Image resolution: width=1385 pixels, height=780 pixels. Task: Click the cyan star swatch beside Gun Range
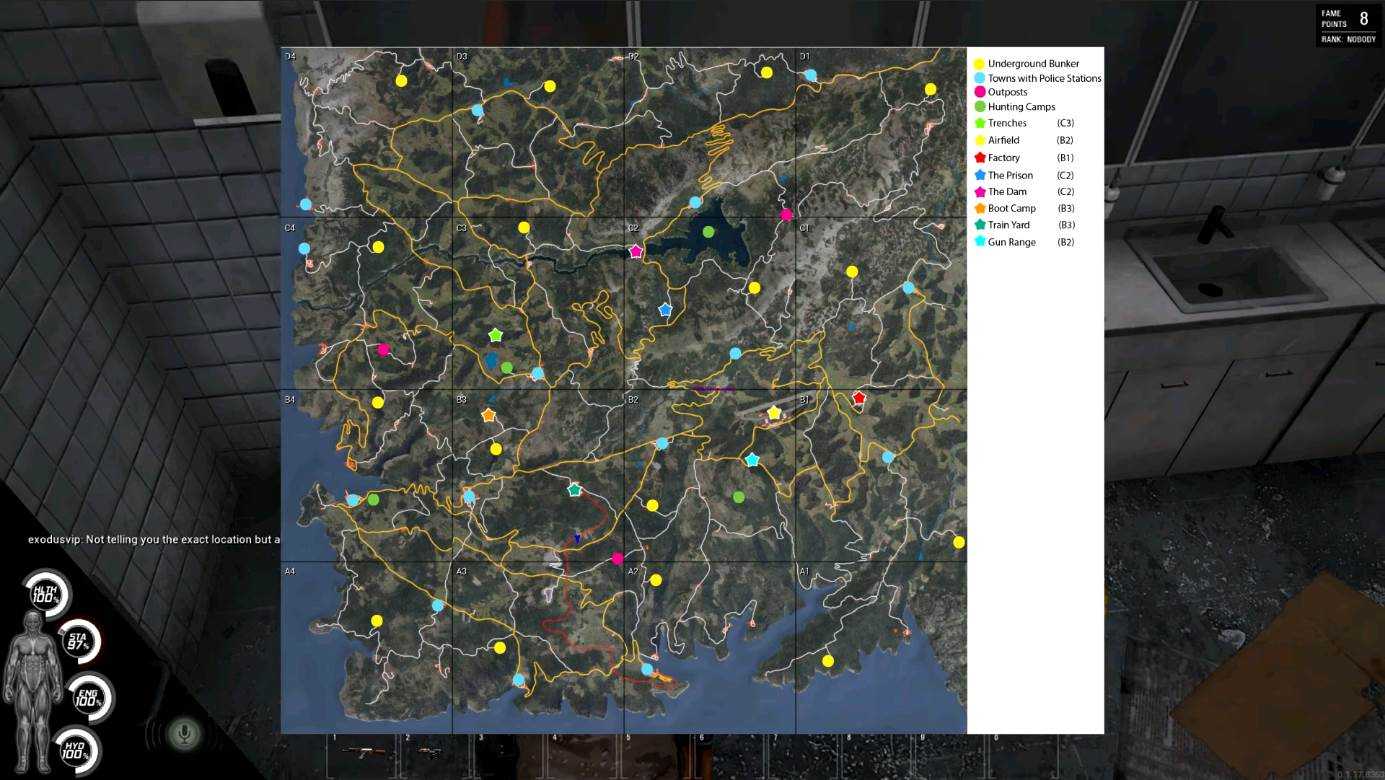tap(979, 242)
